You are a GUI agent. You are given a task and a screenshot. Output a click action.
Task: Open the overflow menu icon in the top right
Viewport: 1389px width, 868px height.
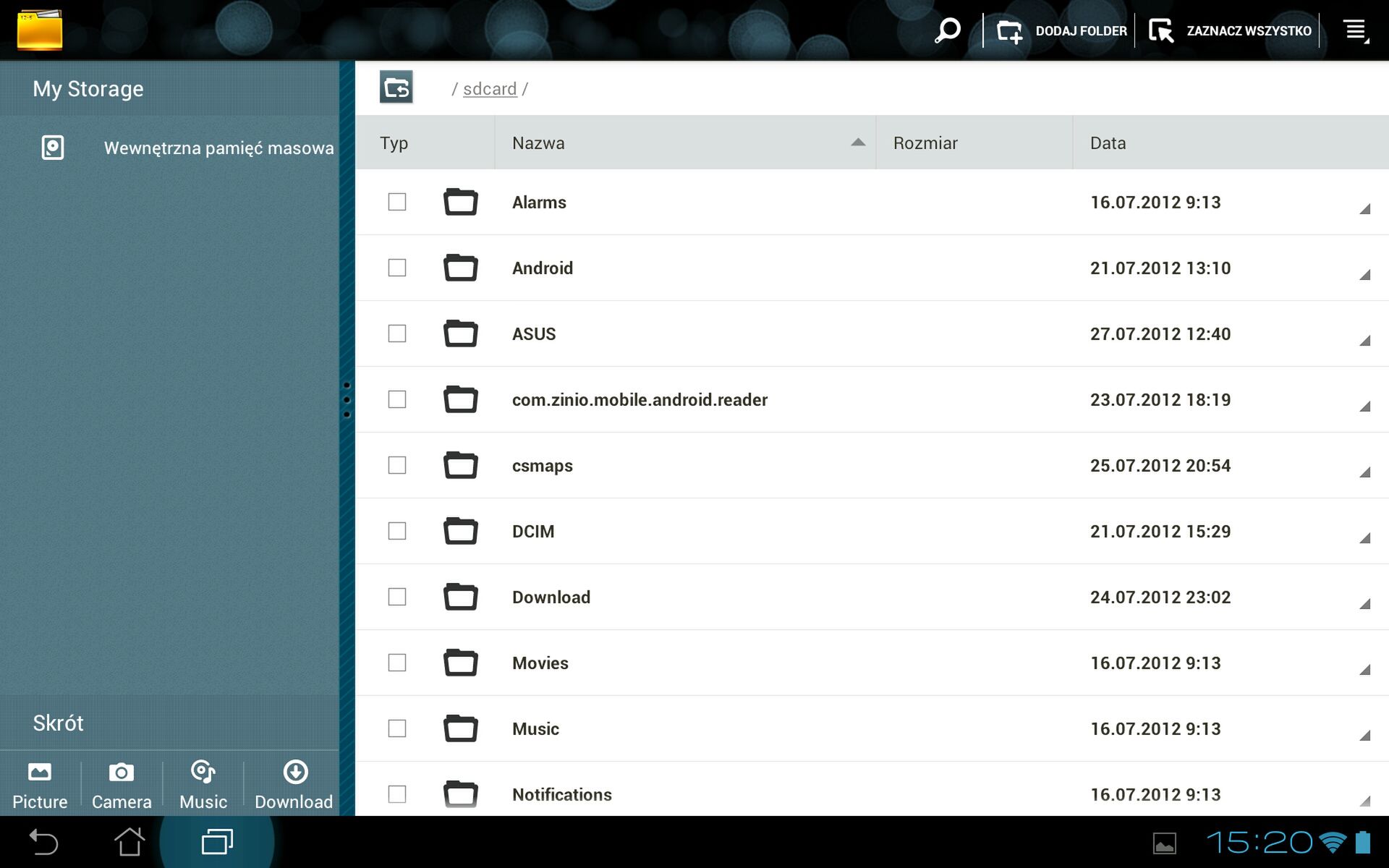[x=1356, y=30]
